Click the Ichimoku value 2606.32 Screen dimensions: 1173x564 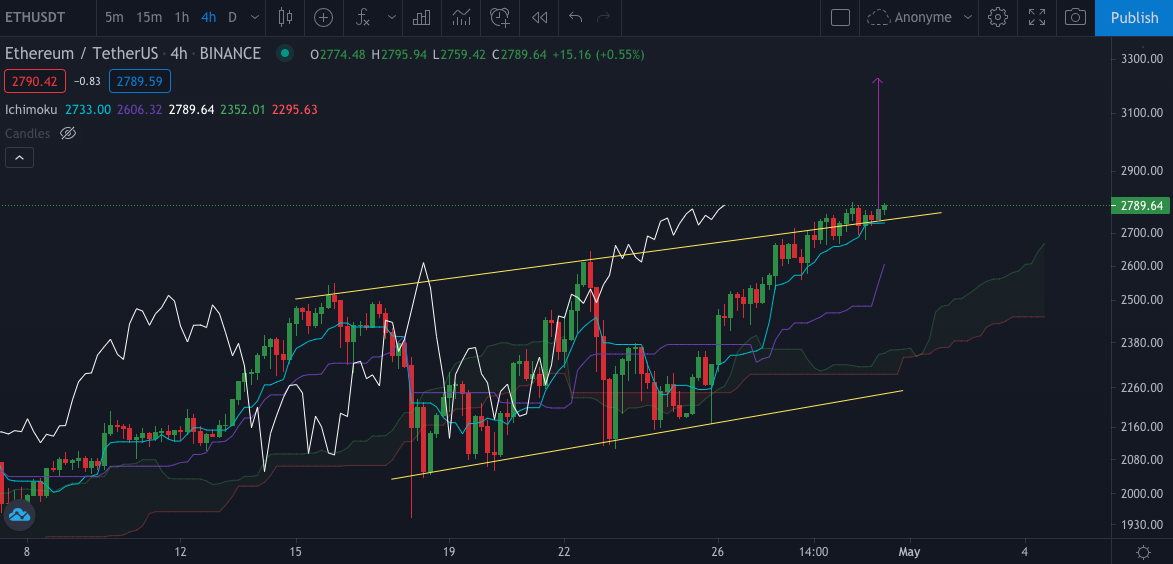tap(140, 110)
